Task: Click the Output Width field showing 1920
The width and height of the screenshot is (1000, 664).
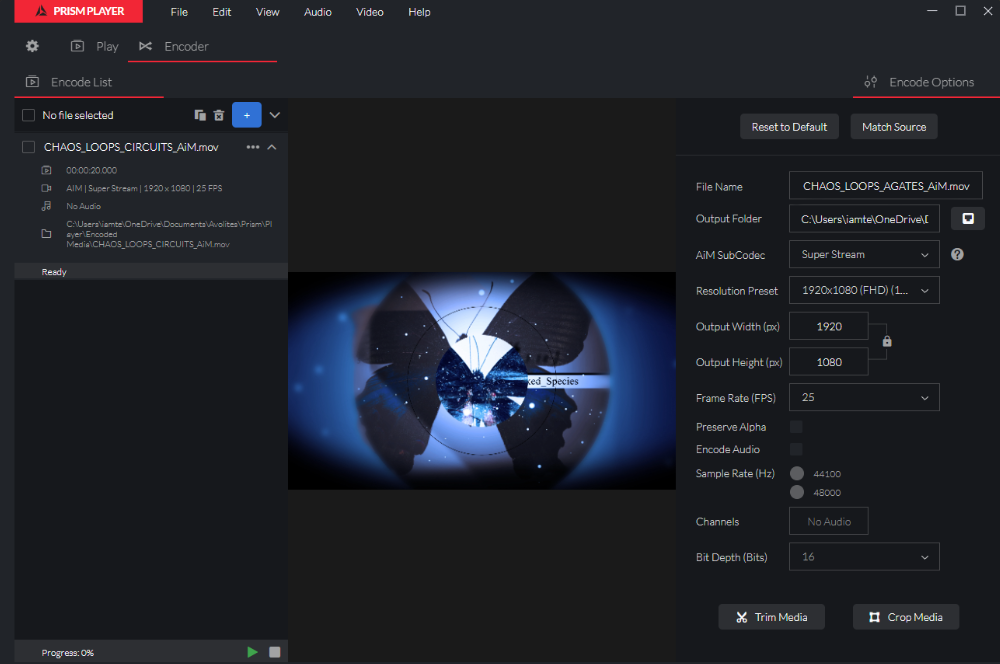Action: tap(828, 327)
